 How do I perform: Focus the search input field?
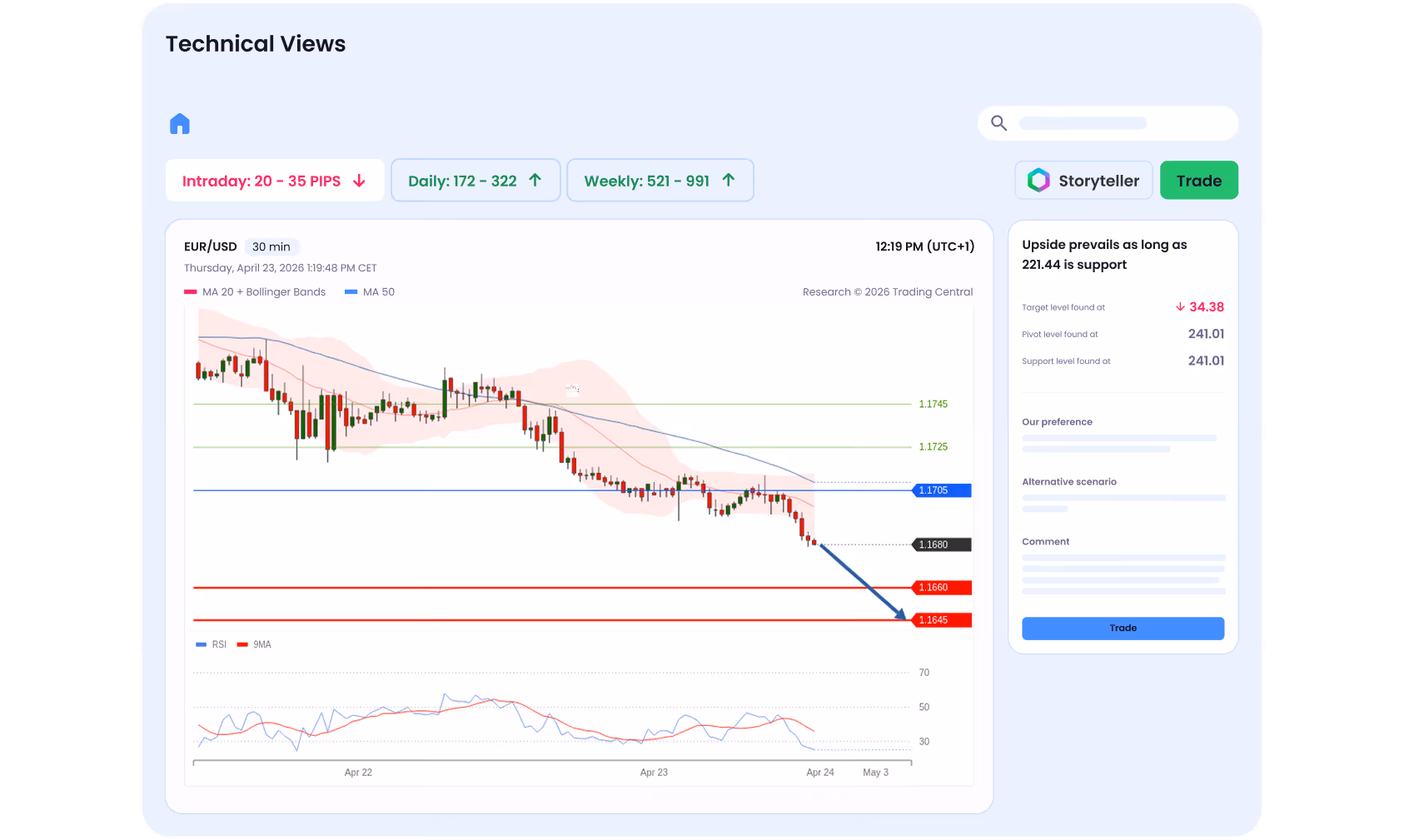[1108, 123]
